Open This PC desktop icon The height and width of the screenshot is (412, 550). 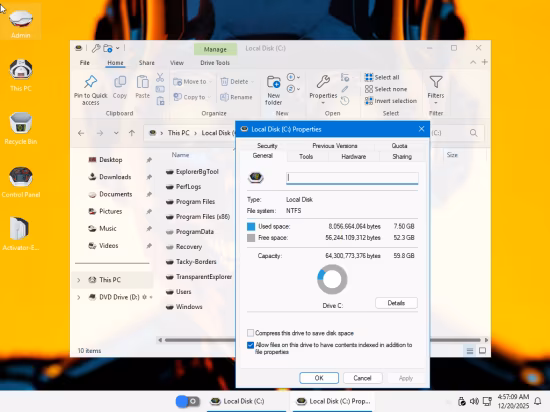21,75
